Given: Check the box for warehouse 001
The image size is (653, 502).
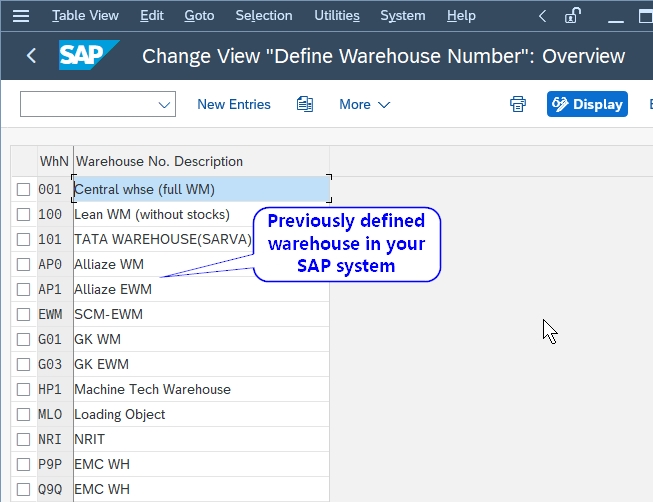Looking at the screenshot, I should click(x=23, y=190).
